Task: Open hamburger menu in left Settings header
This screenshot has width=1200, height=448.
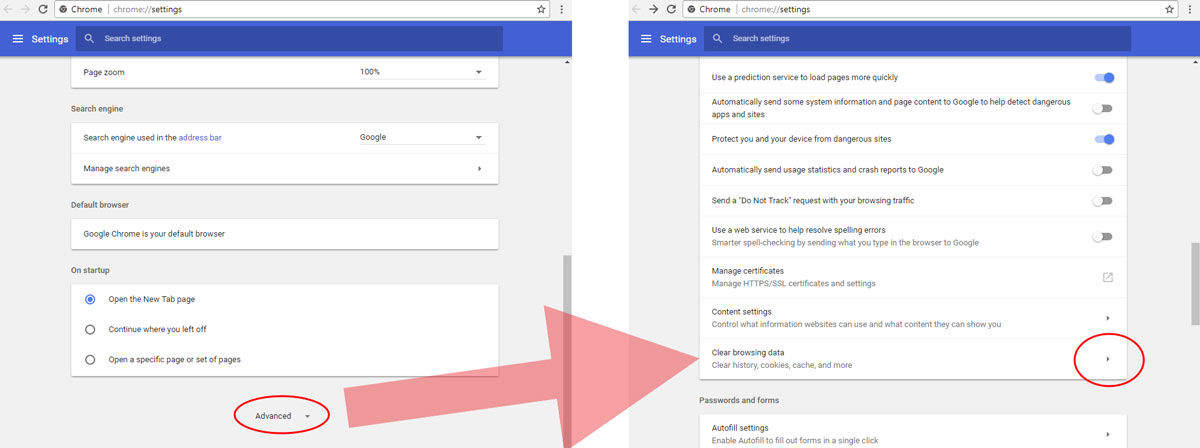Action: click(17, 39)
